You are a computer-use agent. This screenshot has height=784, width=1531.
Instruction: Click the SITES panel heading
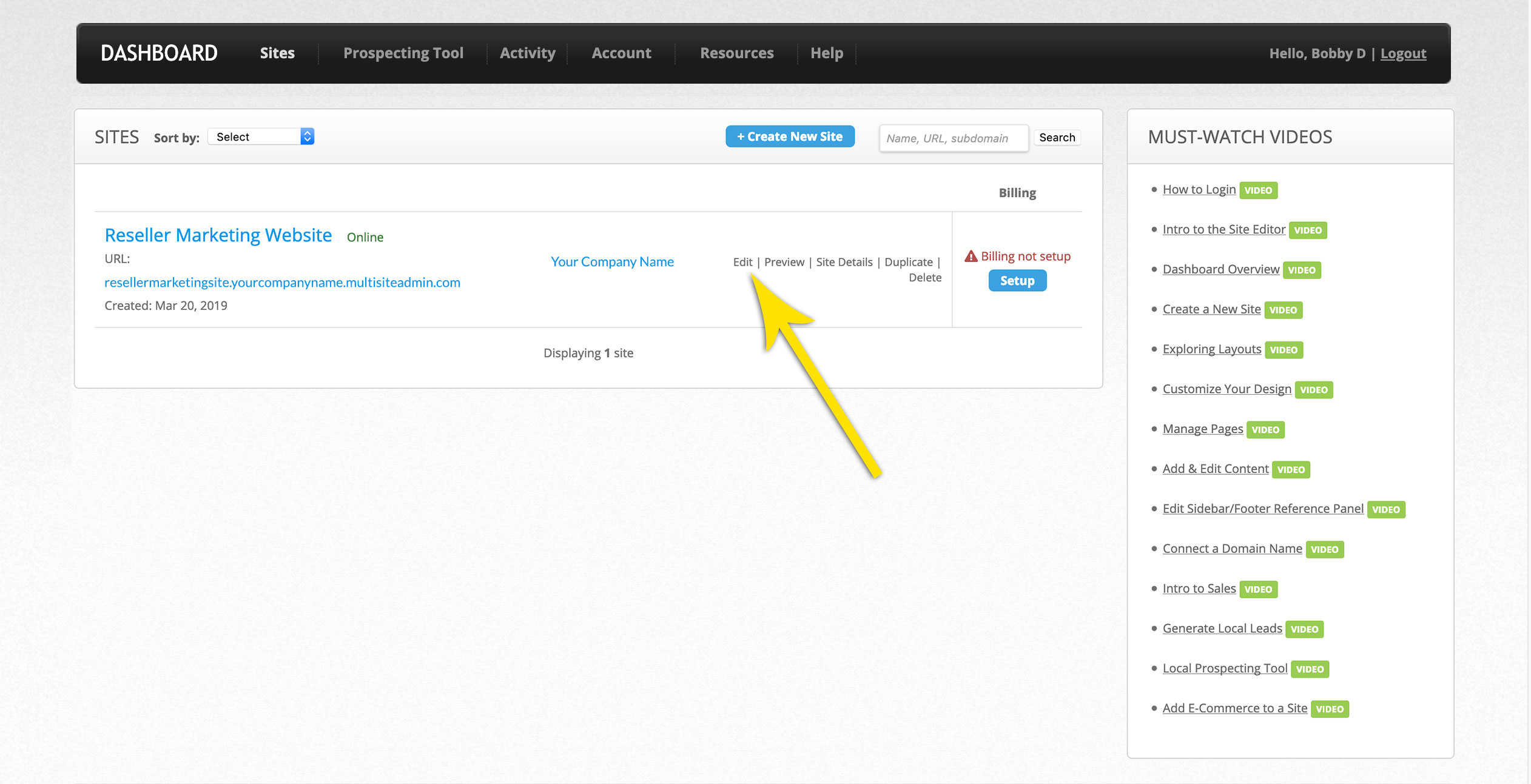pyautogui.click(x=117, y=137)
